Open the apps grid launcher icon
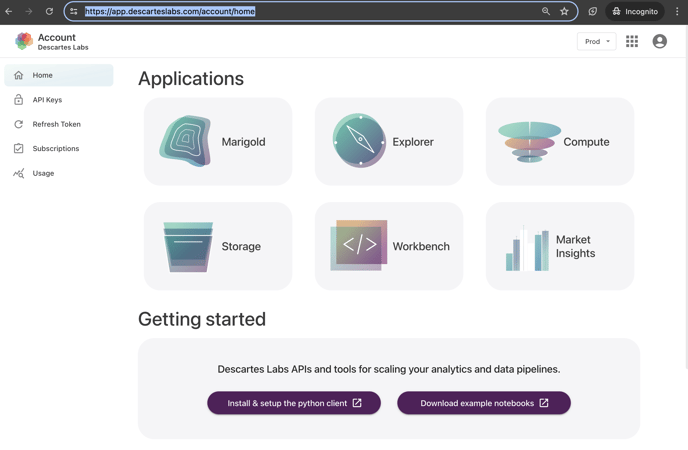The height and width of the screenshot is (450, 688). pyautogui.click(x=632, y=41)
